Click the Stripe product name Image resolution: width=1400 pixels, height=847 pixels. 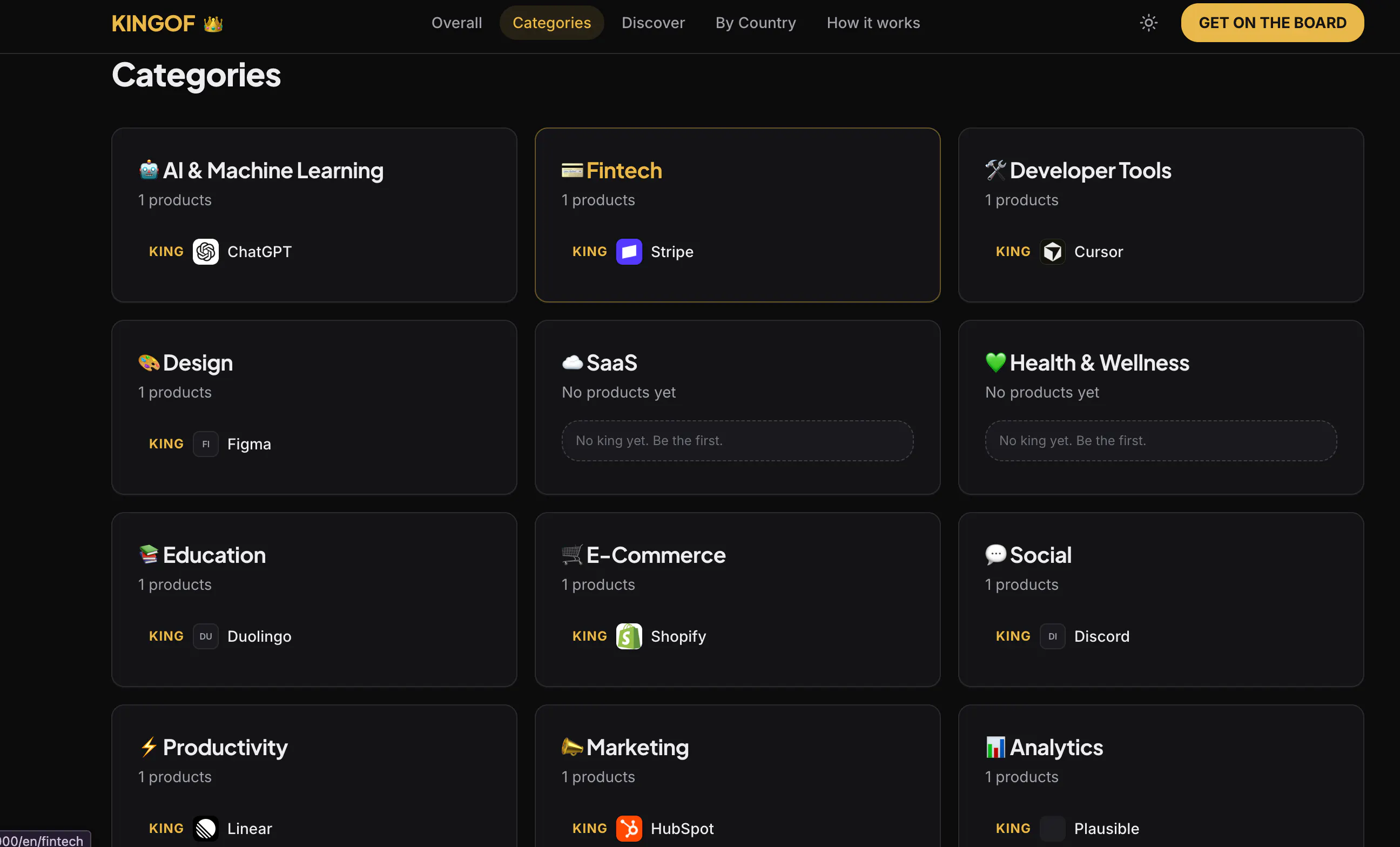[x=672, y=252]
